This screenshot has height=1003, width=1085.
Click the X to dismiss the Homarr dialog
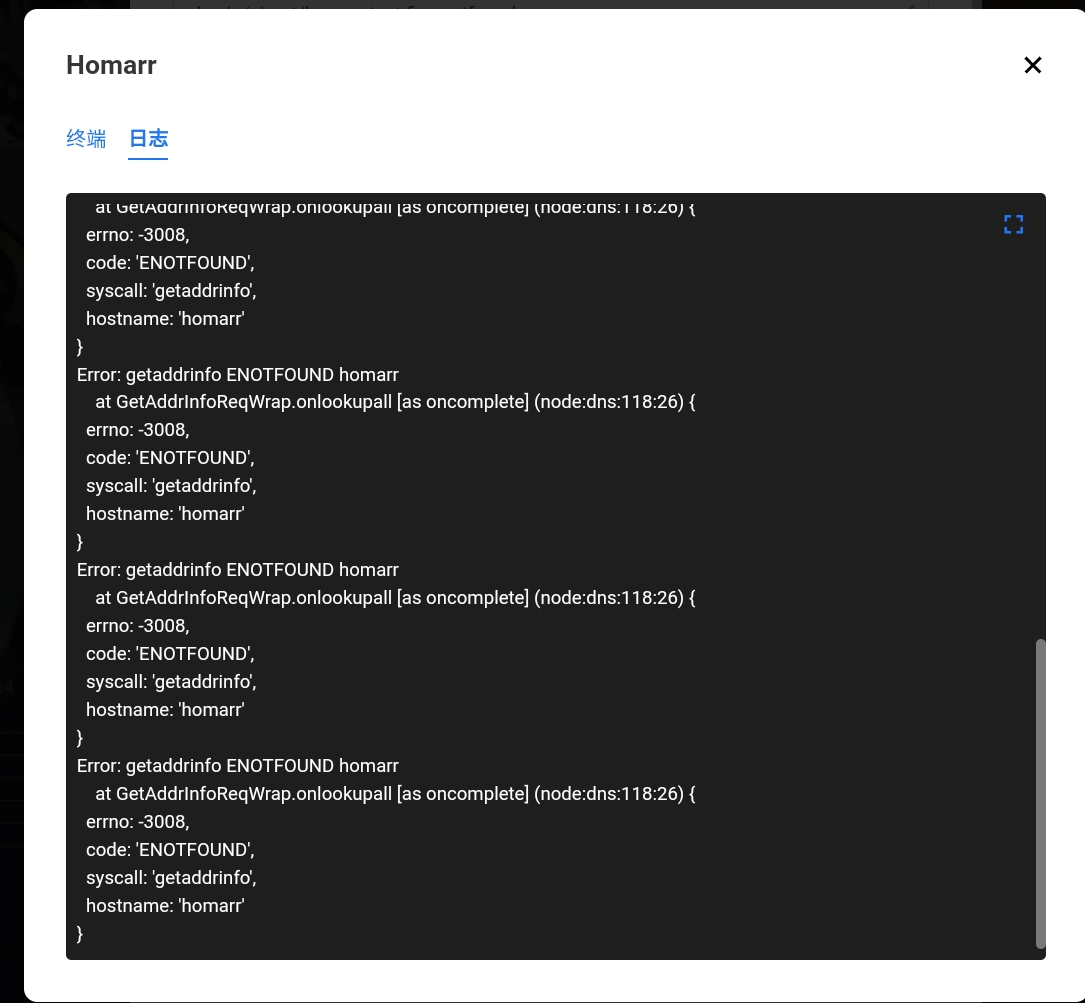pyautogui.click(x=1032, y=65)
